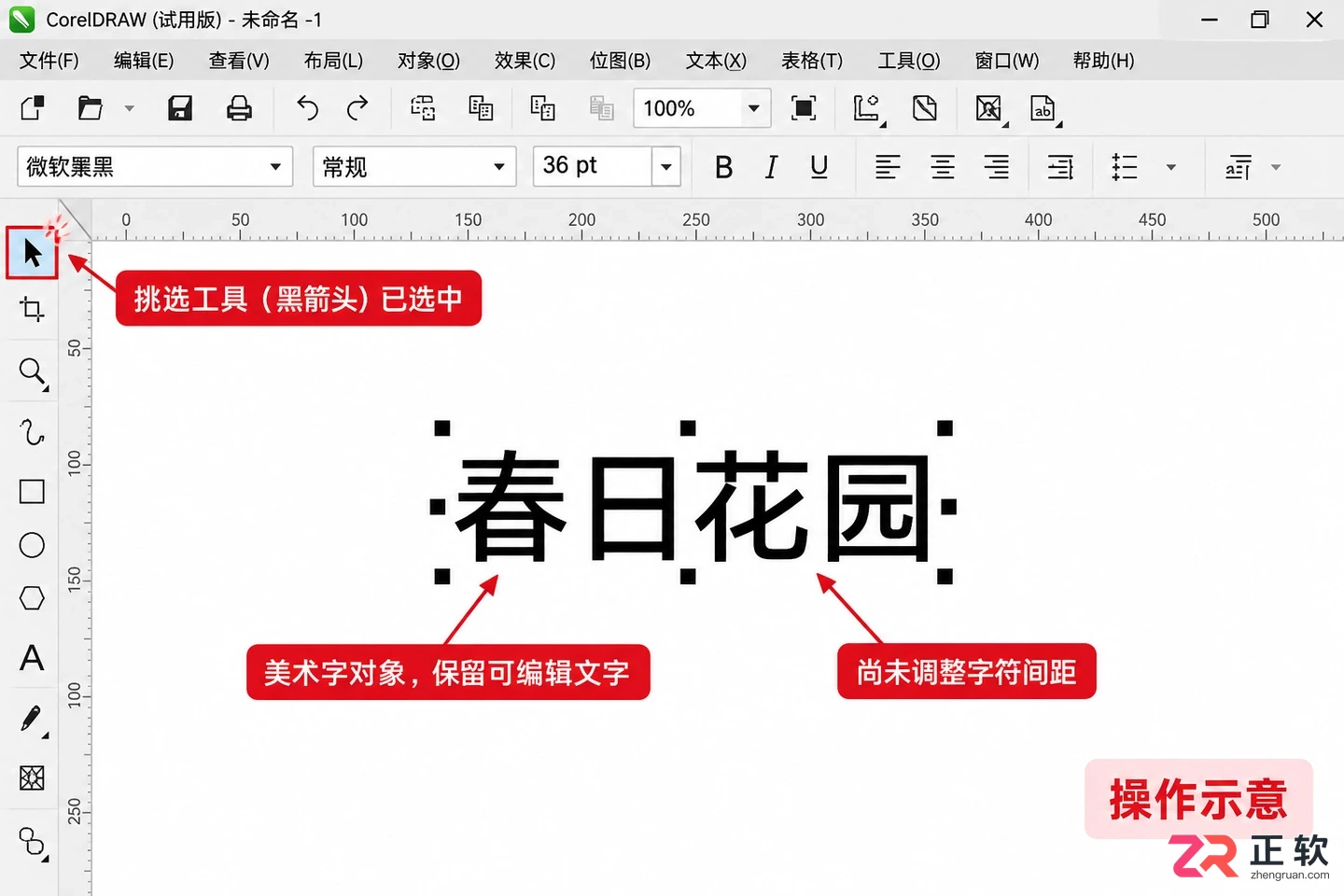Align text center
Screen dimensions: 1344x896
943,167
